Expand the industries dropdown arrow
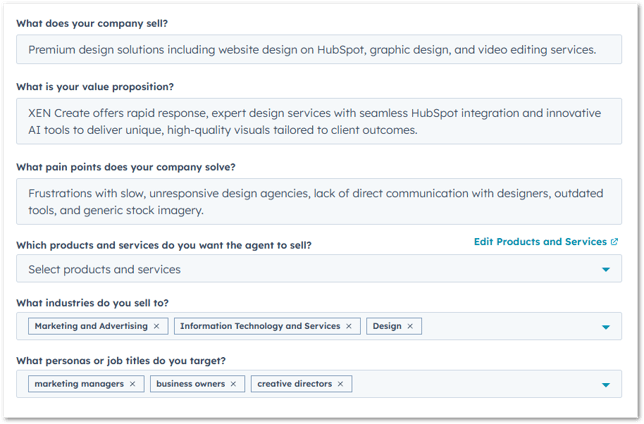 click(606, 327)
